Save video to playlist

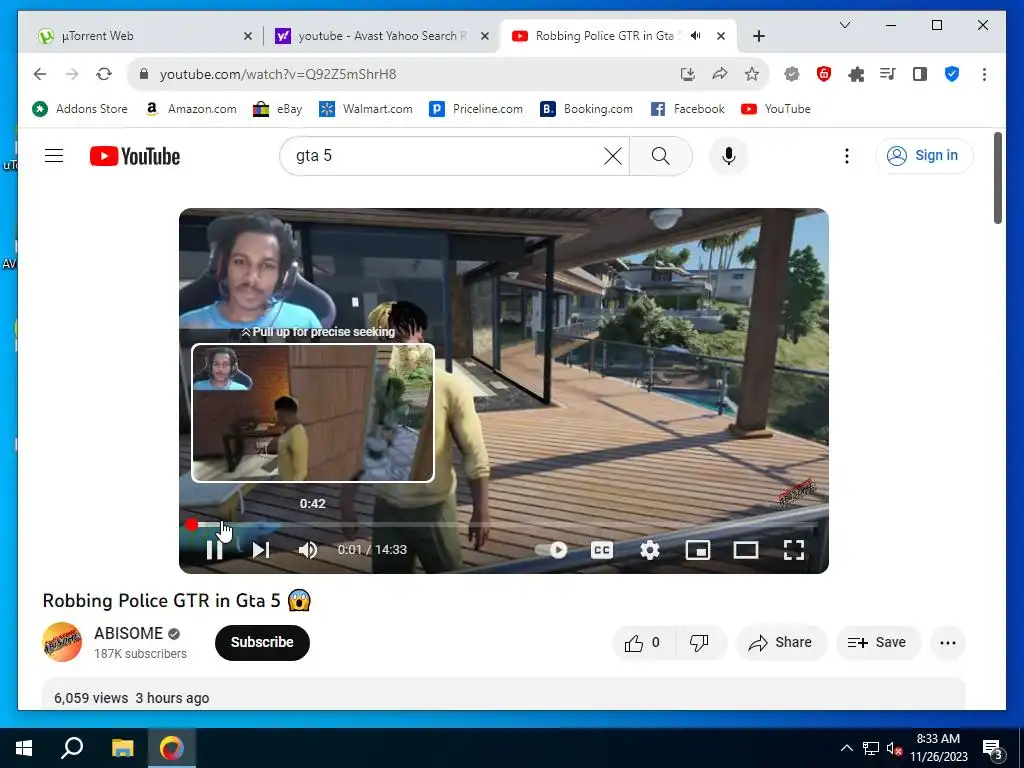878,643
